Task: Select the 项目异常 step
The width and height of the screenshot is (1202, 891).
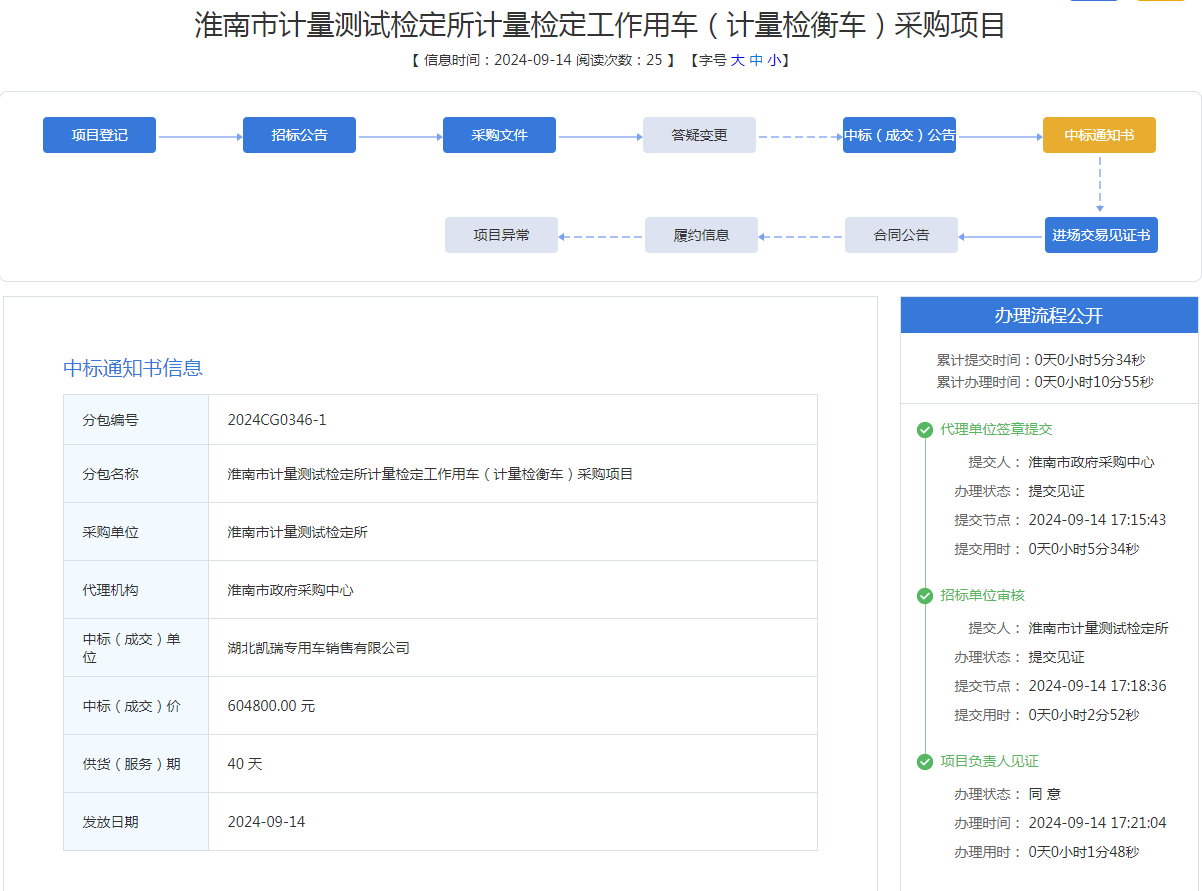Action: (x=501, y=235)
